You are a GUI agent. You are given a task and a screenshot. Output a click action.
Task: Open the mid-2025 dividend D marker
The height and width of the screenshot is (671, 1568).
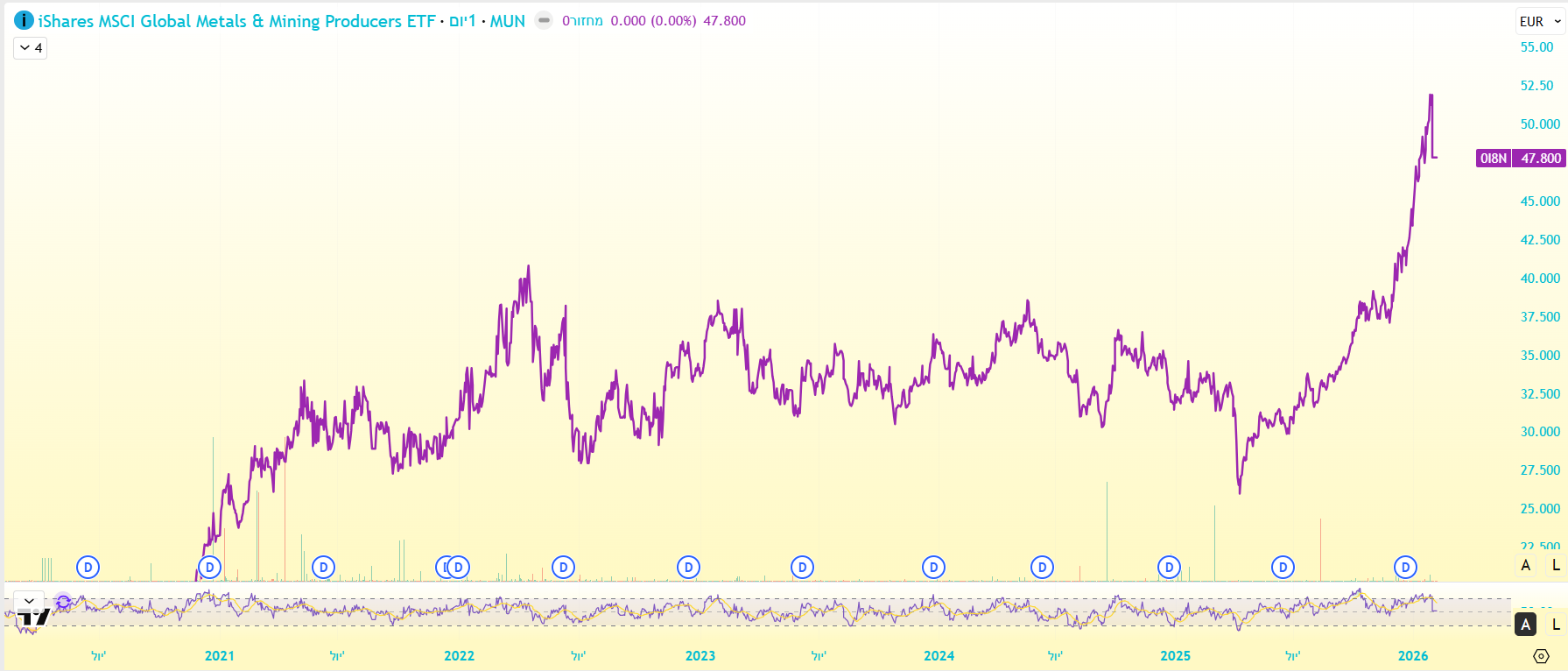[1283, 568]
